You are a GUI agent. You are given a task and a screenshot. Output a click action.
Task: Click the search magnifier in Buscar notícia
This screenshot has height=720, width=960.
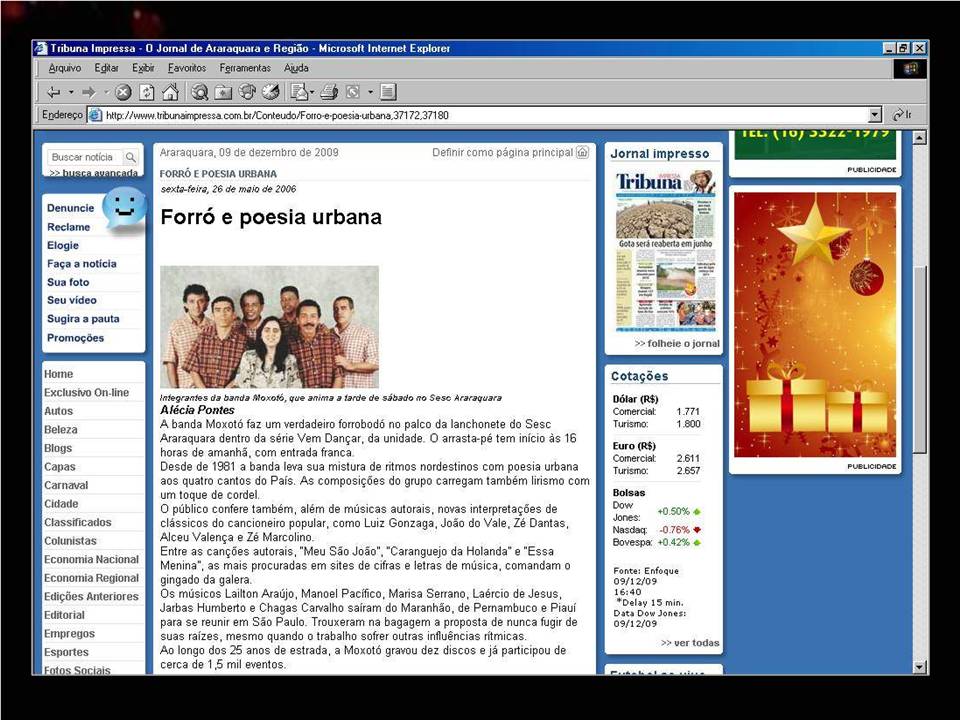pyautogui.click(x=130, y=157)
